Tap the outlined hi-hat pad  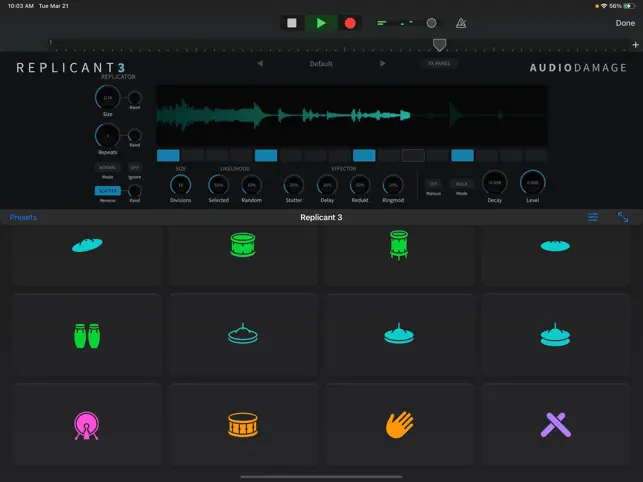pyautogui.click(x=243, y=335)
